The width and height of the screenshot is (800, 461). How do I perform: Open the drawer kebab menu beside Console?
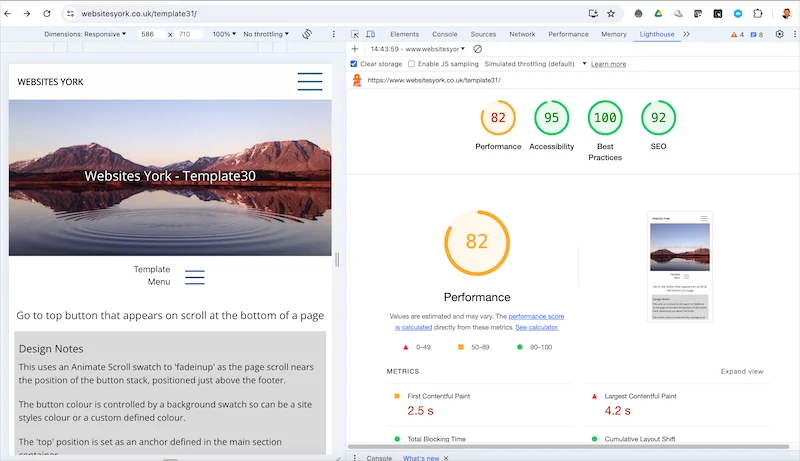click(355, 457)
